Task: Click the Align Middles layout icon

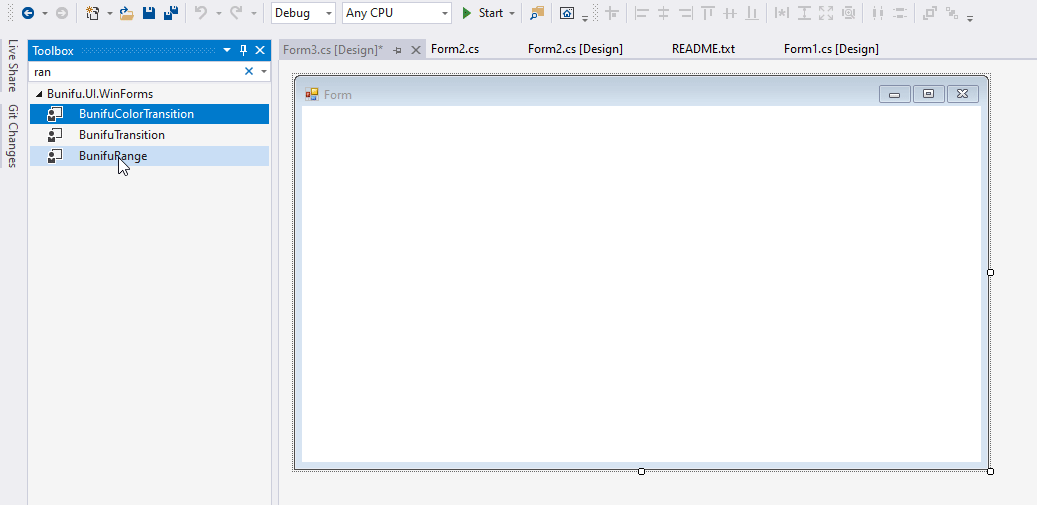Action: click(x=730, y=13)
